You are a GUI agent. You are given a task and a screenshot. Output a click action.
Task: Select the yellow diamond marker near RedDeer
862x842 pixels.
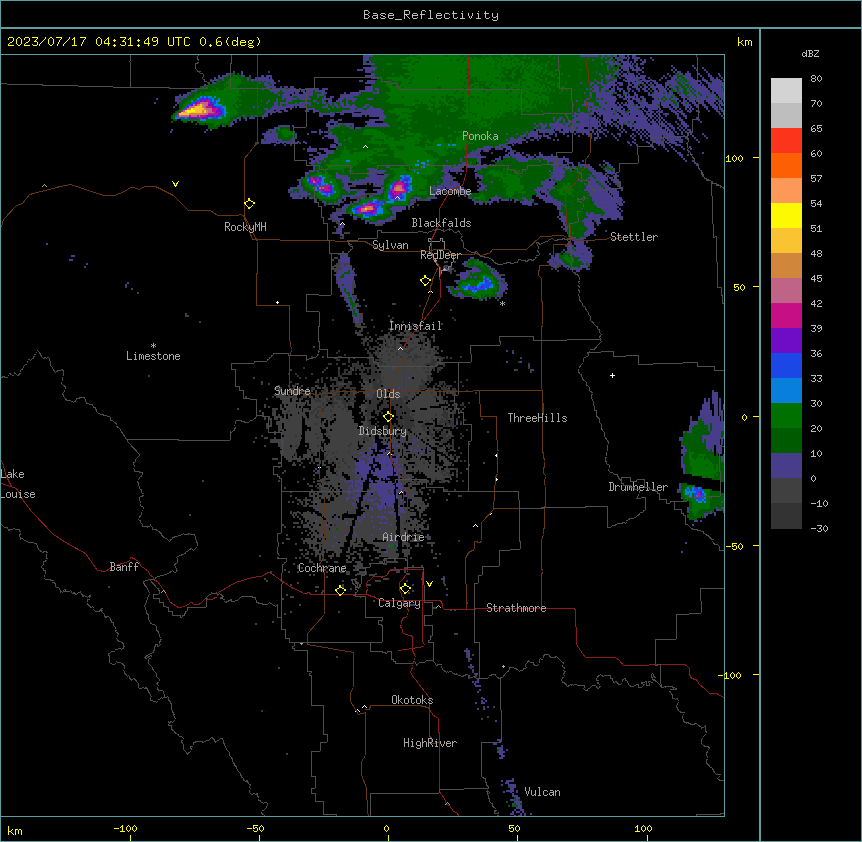425,281
